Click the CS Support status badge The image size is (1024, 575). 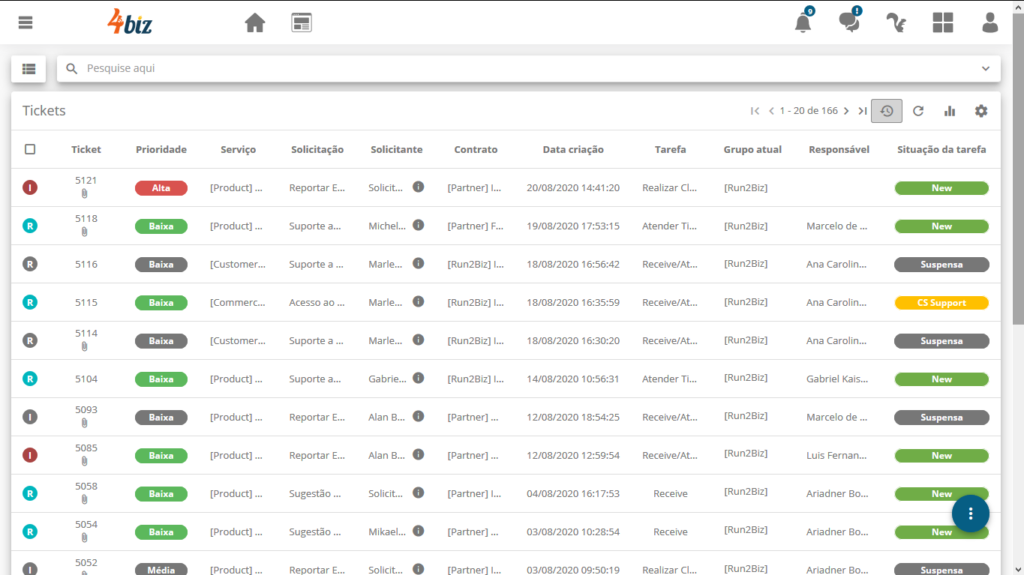[x=942, y=303]
